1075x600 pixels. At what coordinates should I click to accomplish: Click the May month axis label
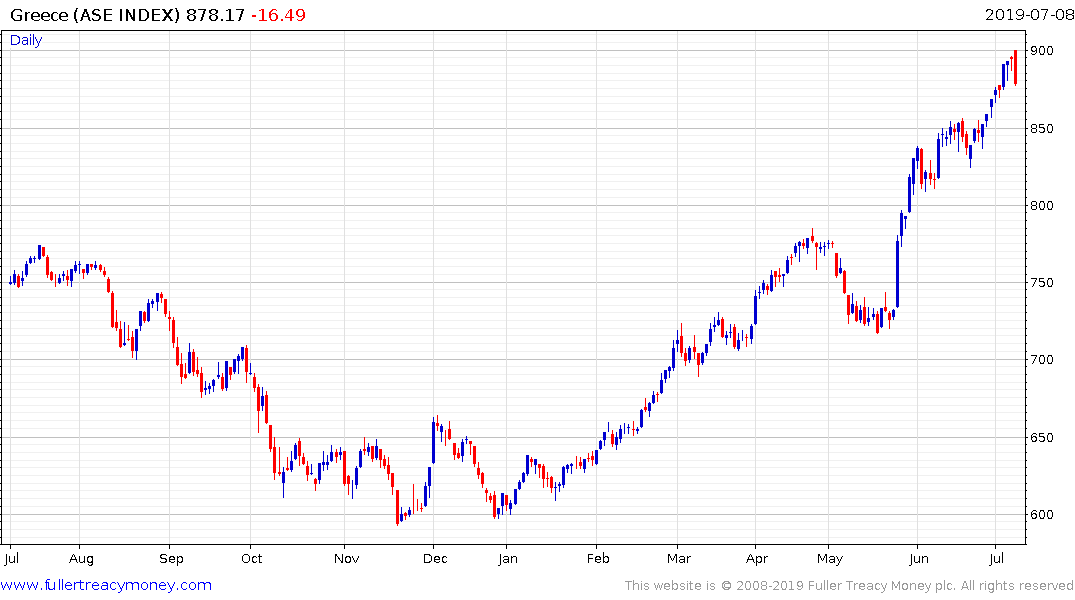click(x=830, y=559)
